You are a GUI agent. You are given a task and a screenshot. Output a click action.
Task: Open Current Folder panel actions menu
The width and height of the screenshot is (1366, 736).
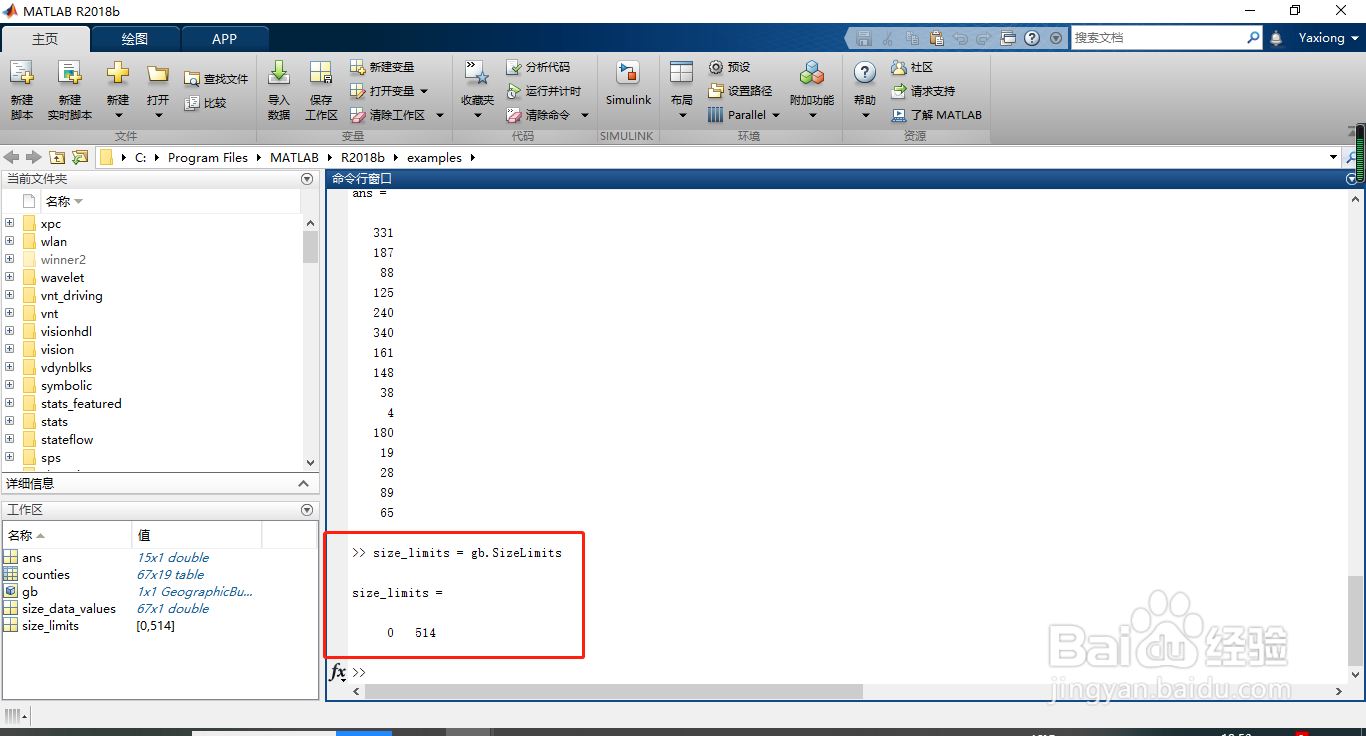click(307, 179)
